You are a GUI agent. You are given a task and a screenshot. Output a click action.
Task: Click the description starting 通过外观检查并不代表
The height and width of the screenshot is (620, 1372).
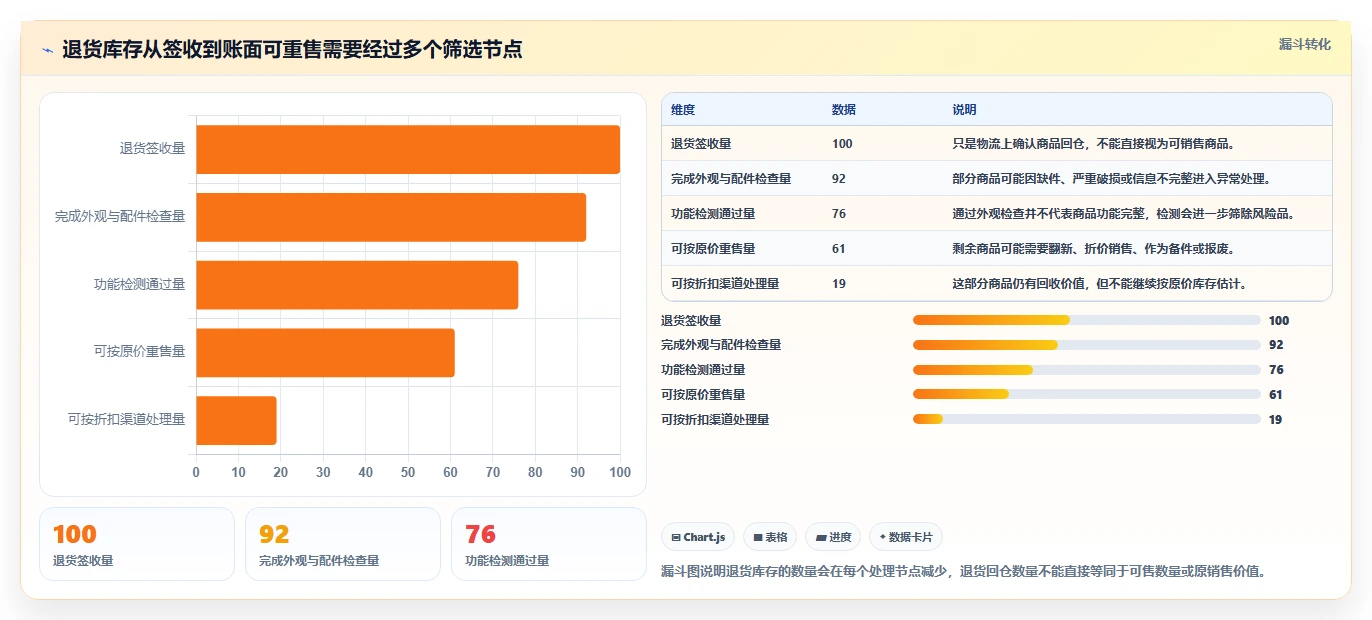pyautogui.click(x=1125, y=214)
